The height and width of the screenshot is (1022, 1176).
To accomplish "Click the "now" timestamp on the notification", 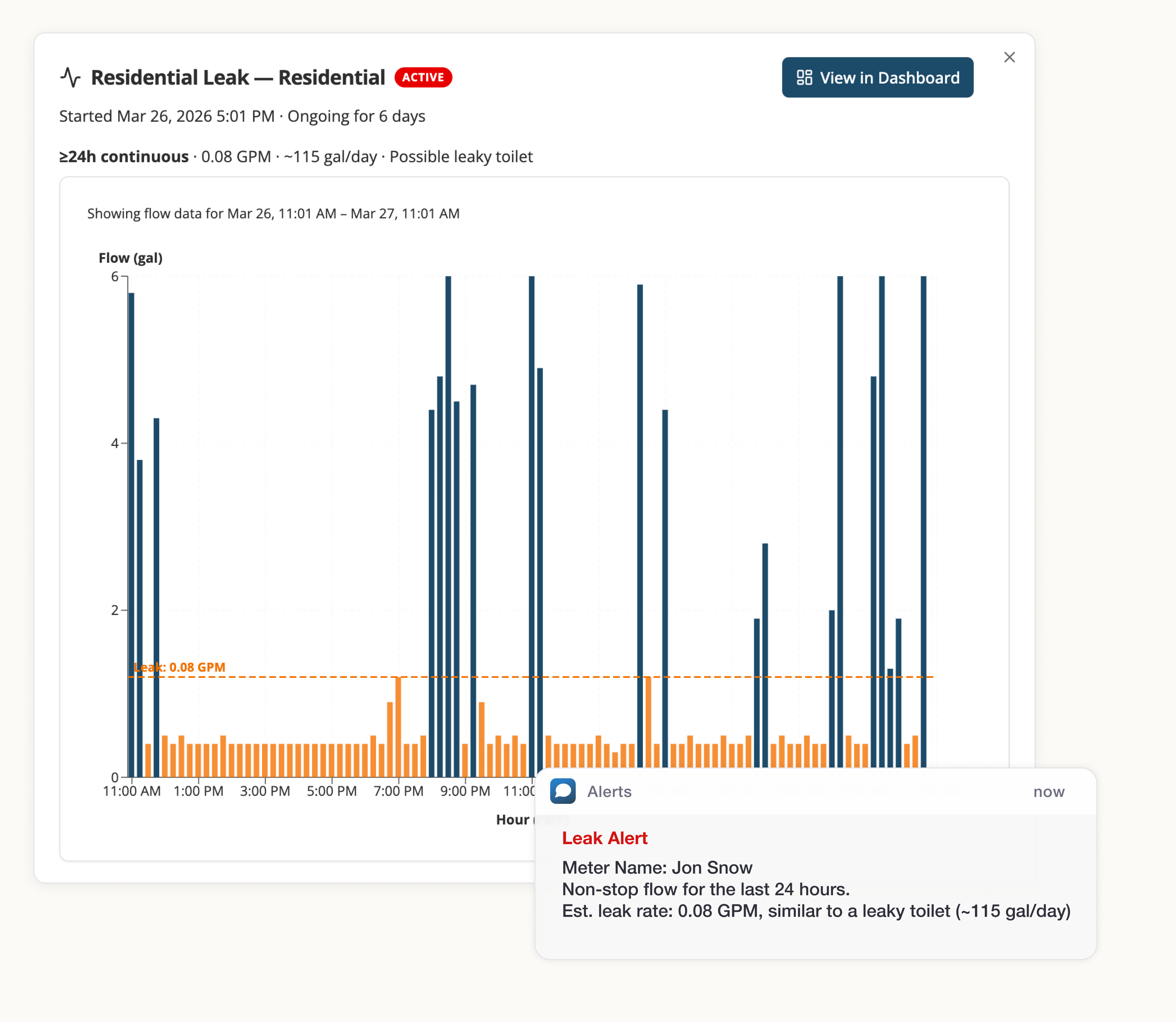I will click(1048, 792).
